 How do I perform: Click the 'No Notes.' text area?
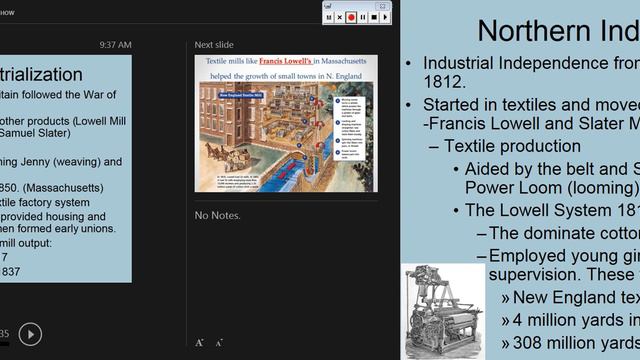point(217,216)
